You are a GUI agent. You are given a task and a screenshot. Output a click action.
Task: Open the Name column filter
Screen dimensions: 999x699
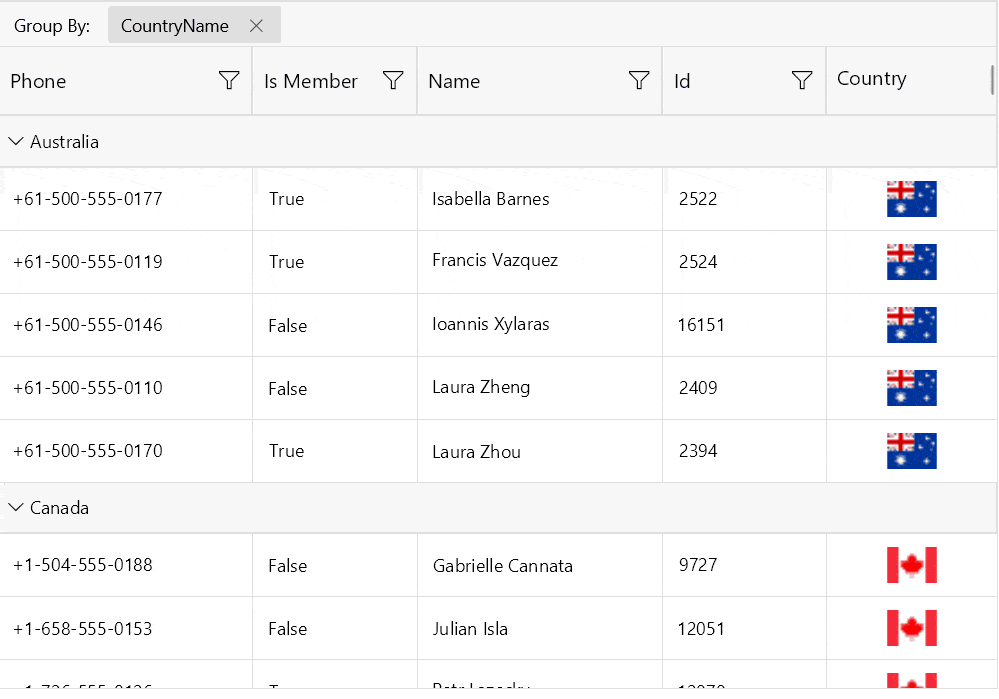(x=638, y=80)
